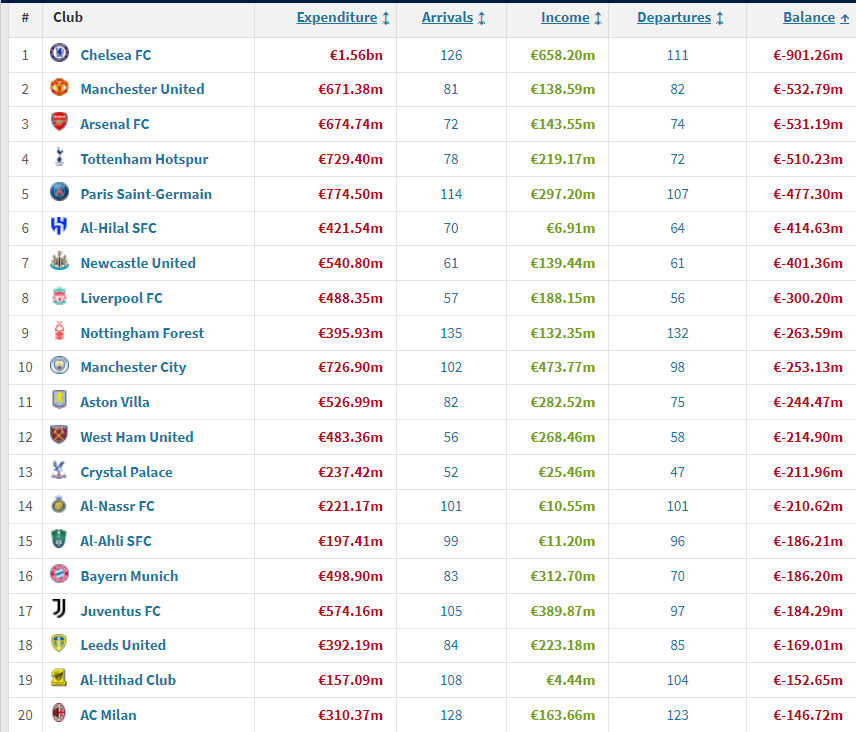
Task: Click the Paris Saint-Germain club crest
Action: pyautogui.click(x=59, y=192)
